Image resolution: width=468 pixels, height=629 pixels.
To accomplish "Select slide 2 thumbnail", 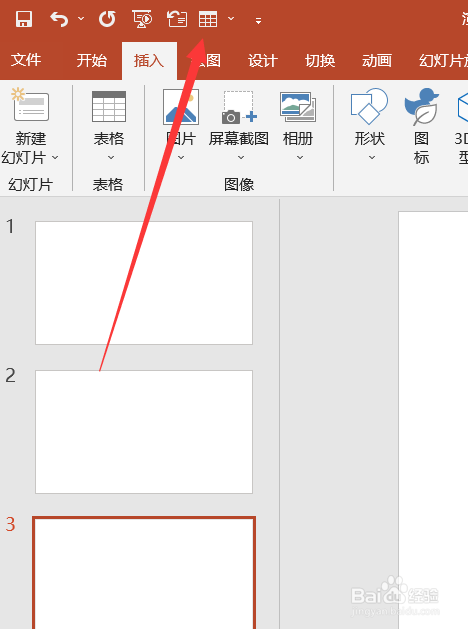I will tap(144, 432).
